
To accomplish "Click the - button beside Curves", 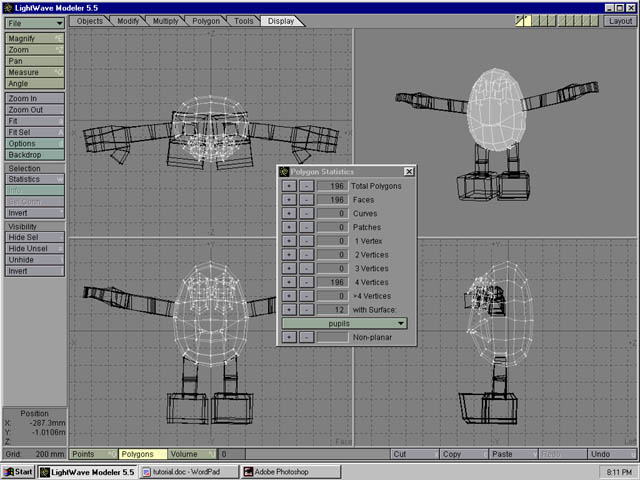I will (x=307, y=213).
